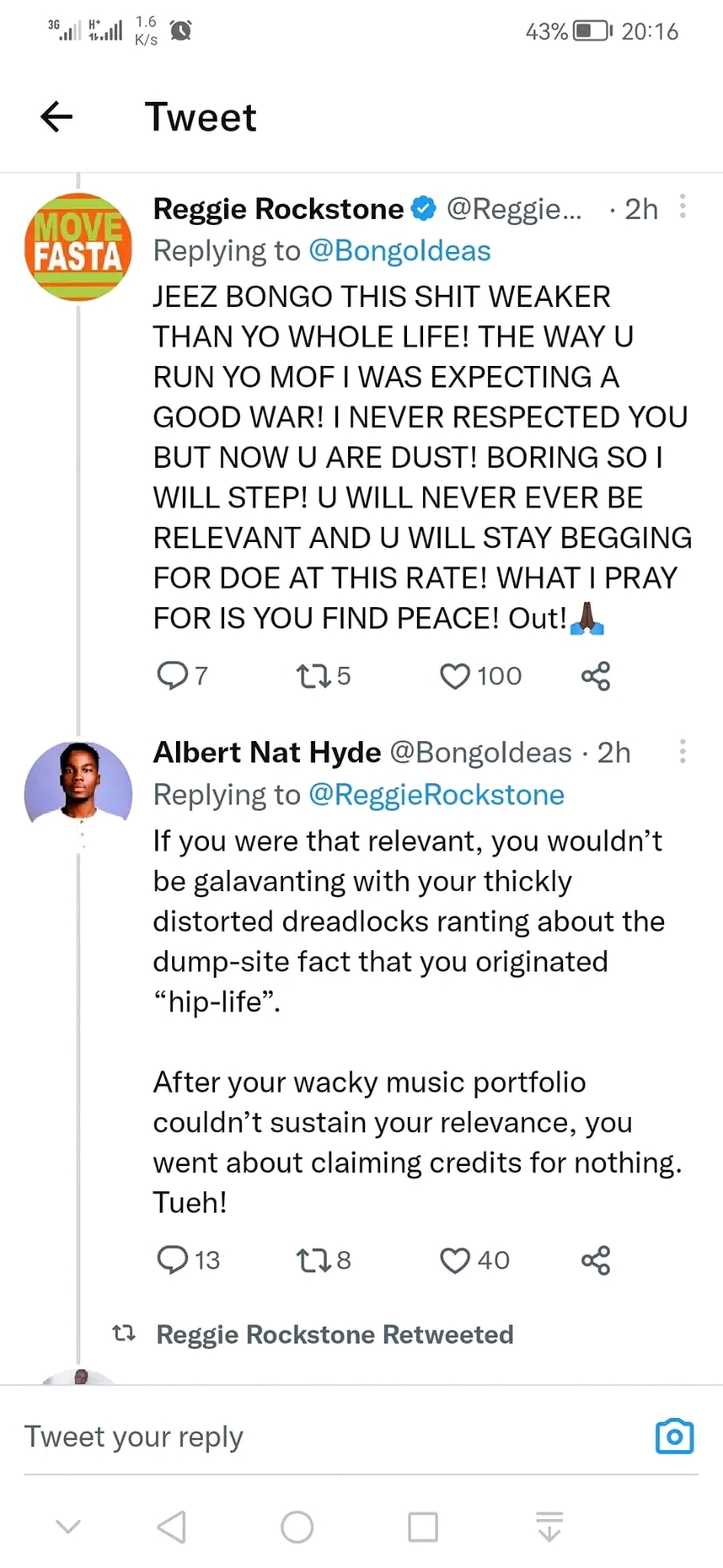Open the comment icon on Albert Nat Hyde's tweet

[173, 1259]
